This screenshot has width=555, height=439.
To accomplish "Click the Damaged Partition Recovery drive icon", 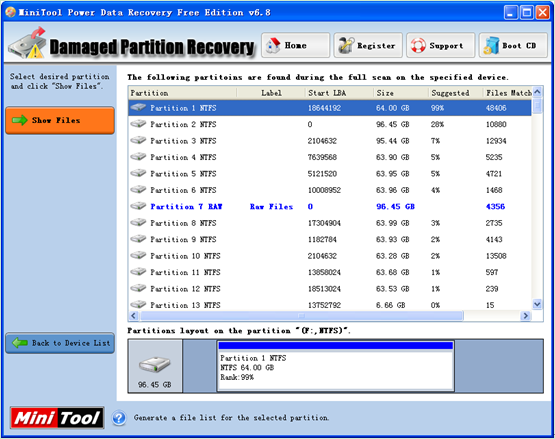I will (x=28, y=43).
